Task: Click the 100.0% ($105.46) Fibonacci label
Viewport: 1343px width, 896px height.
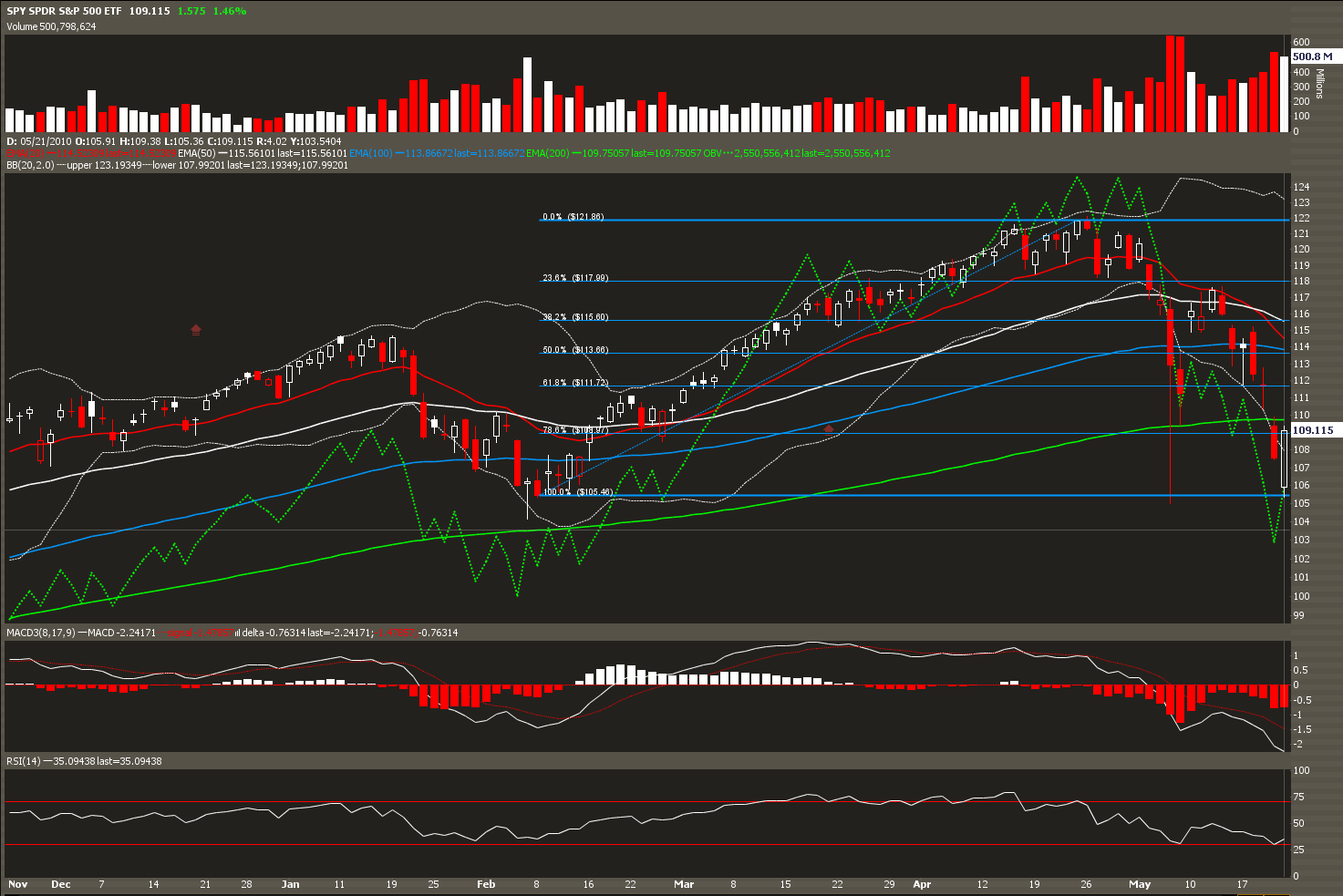Action: coord(578,492)
